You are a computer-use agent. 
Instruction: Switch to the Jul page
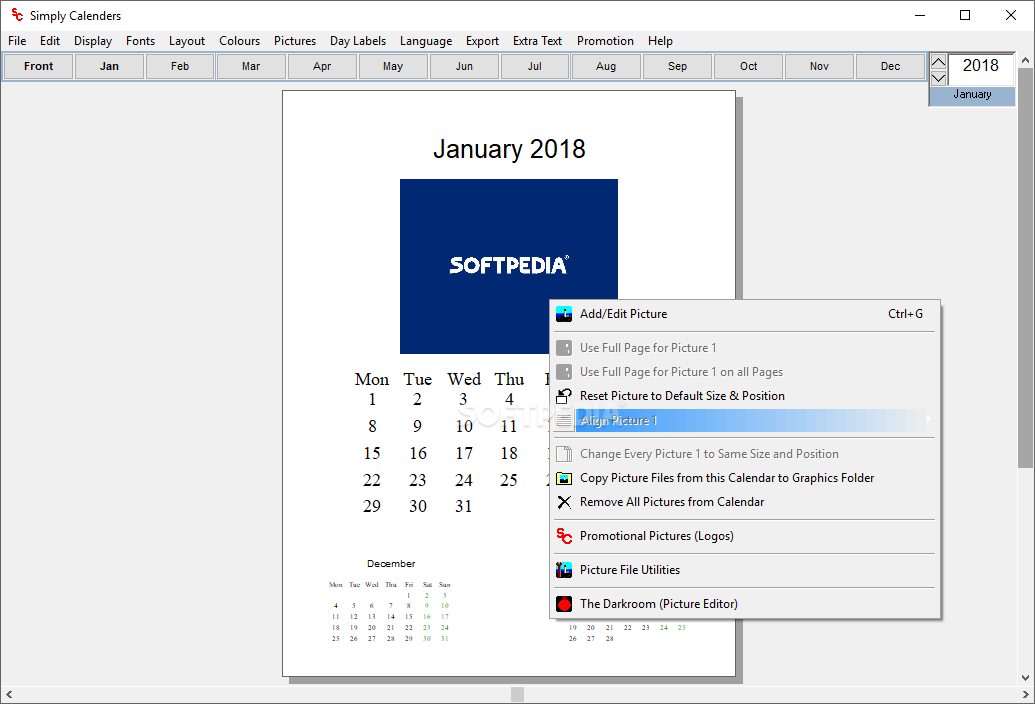pos(535,66)
